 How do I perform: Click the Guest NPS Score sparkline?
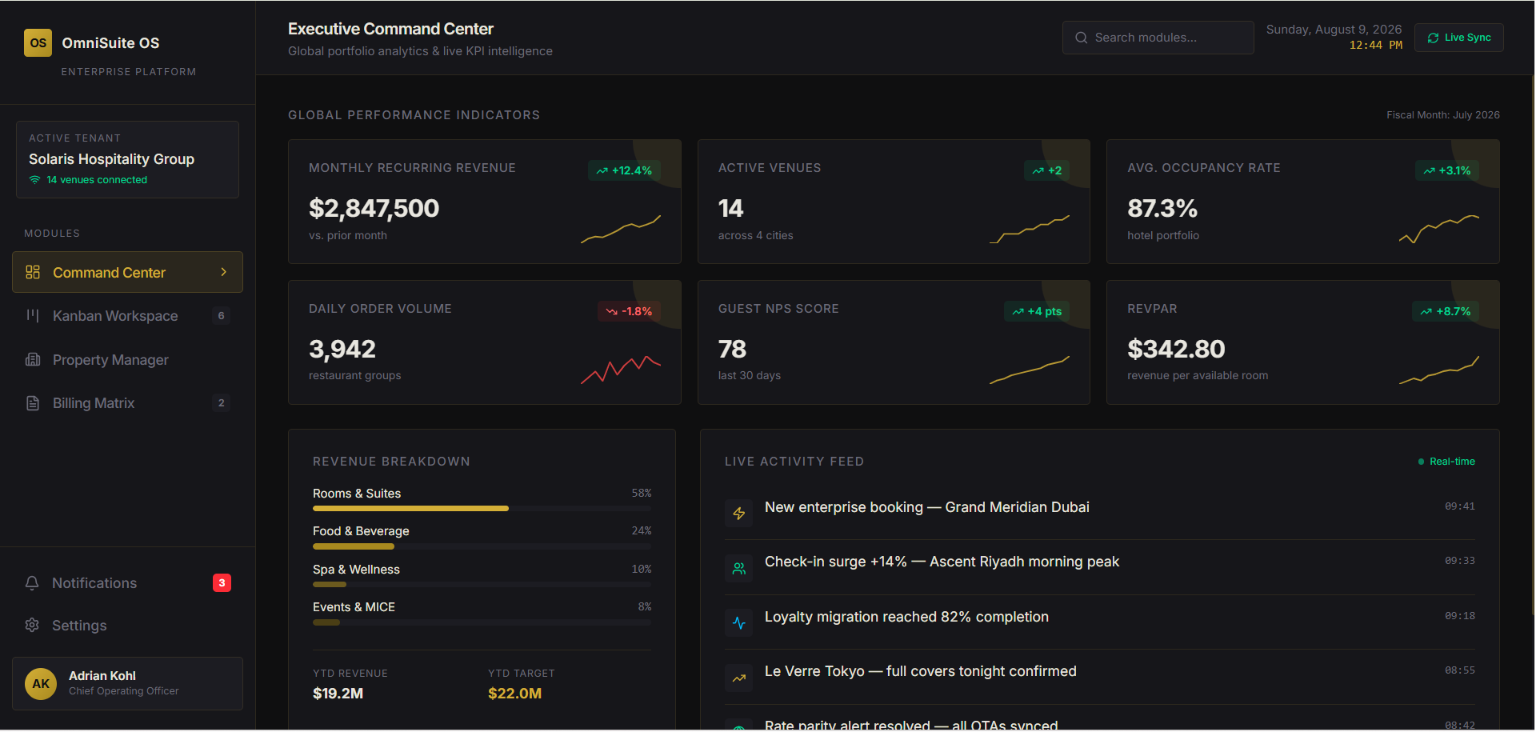click(1030, 369)
